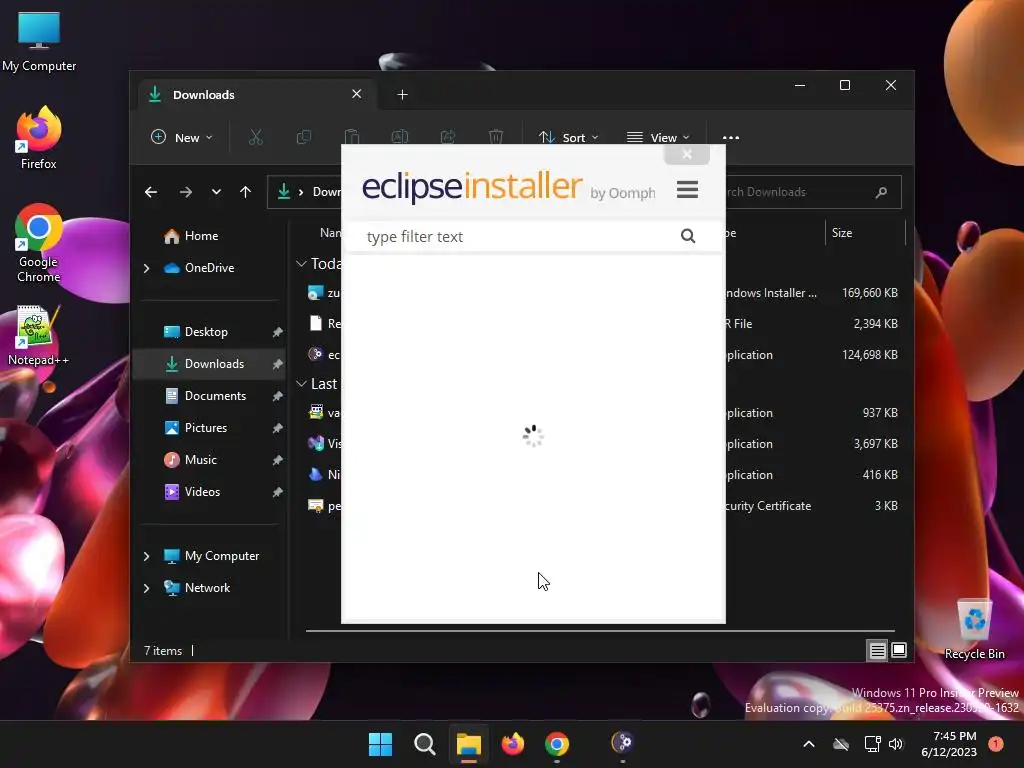This screenshot has height=768, width=1024.
Task: Collapse the Last week file group
Action: [x=301, y=384]
